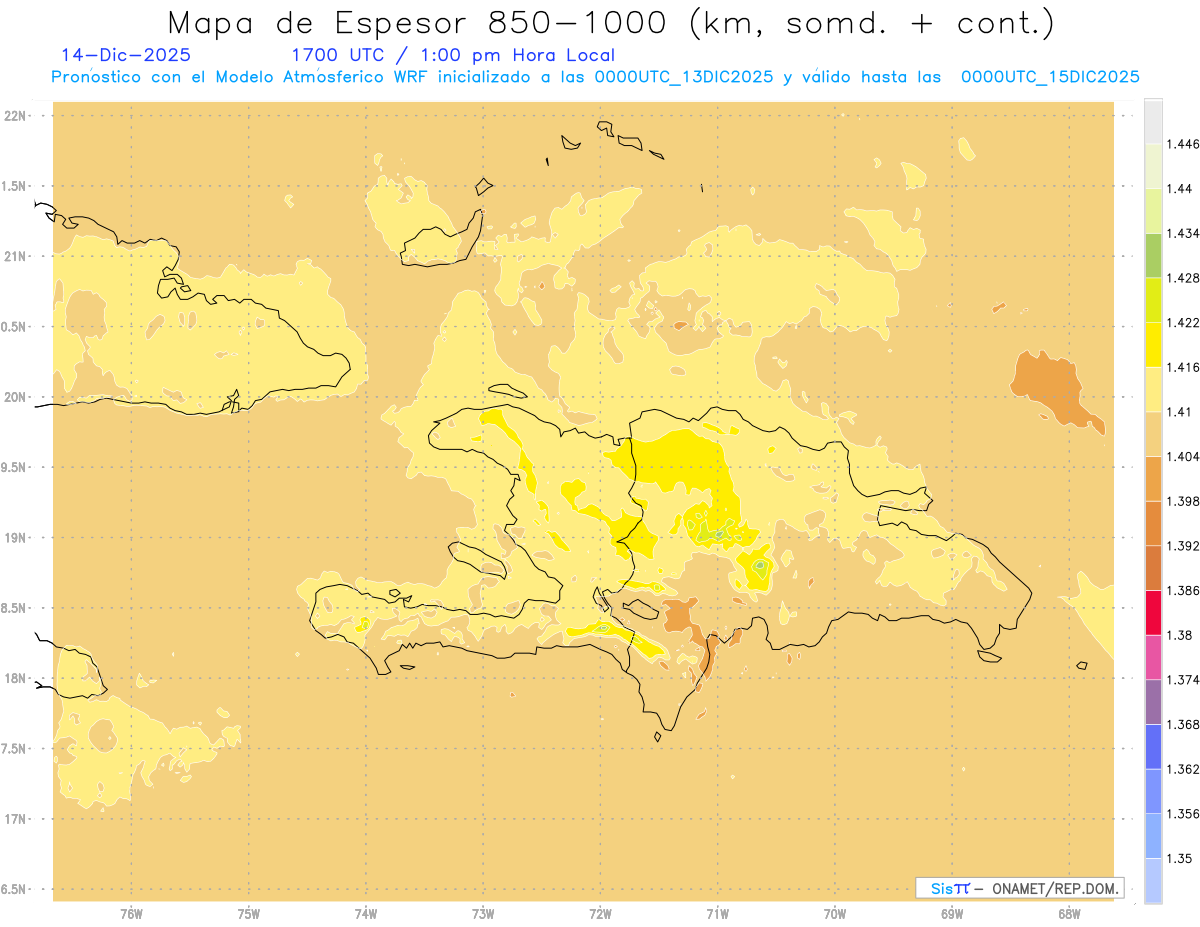Click the '73W' longitude axis label
Image resolution: width=1200 pixels, height=927 pixels.
(x=483, y=914)
